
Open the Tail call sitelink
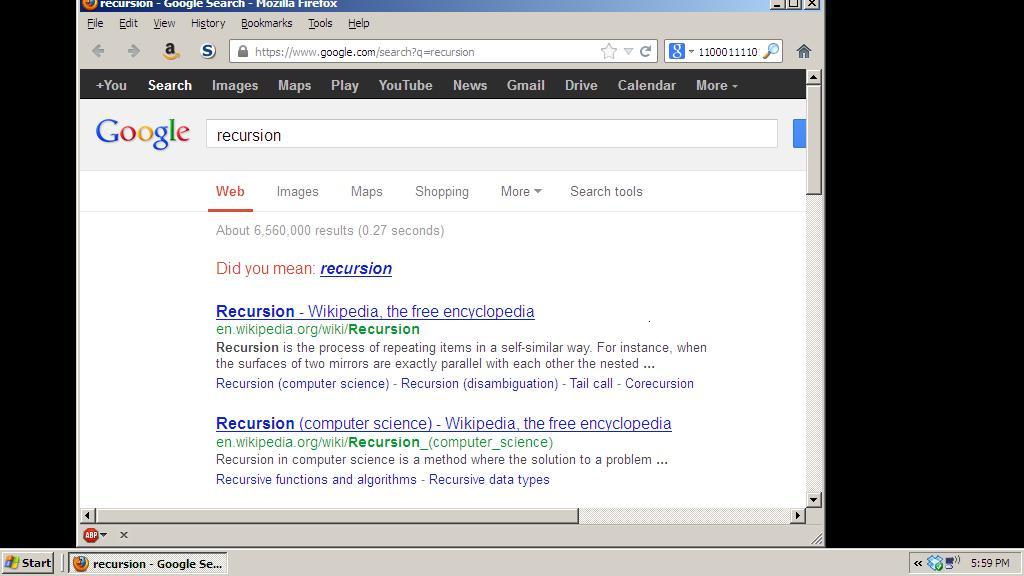(591, 383)
